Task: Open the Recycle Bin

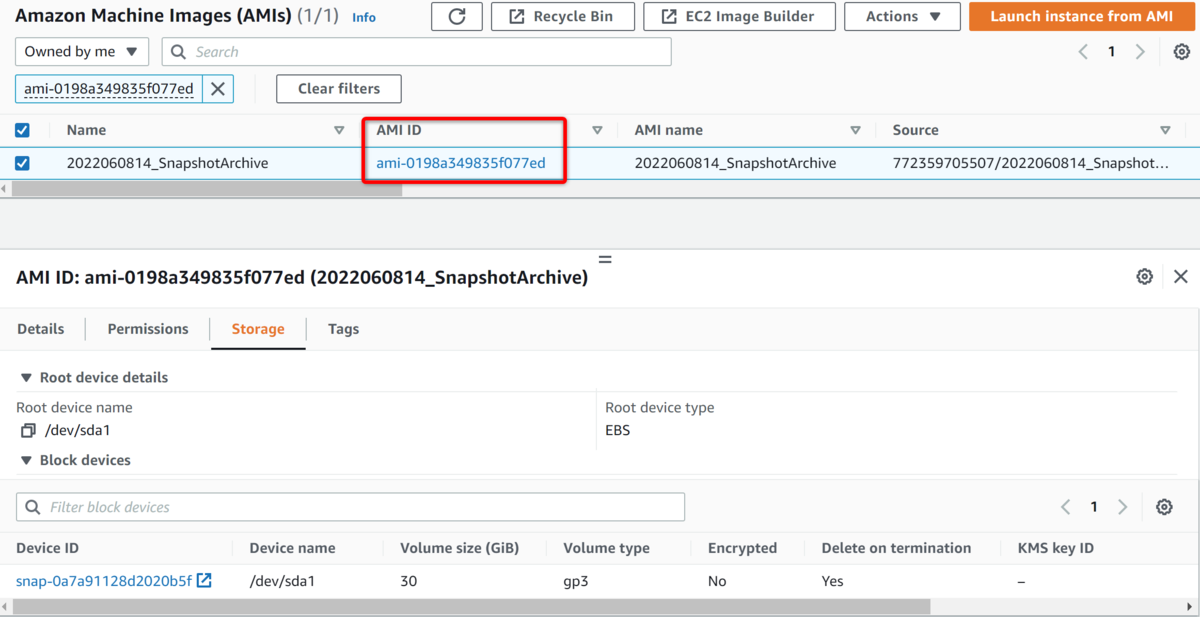Action: [563, 16]
